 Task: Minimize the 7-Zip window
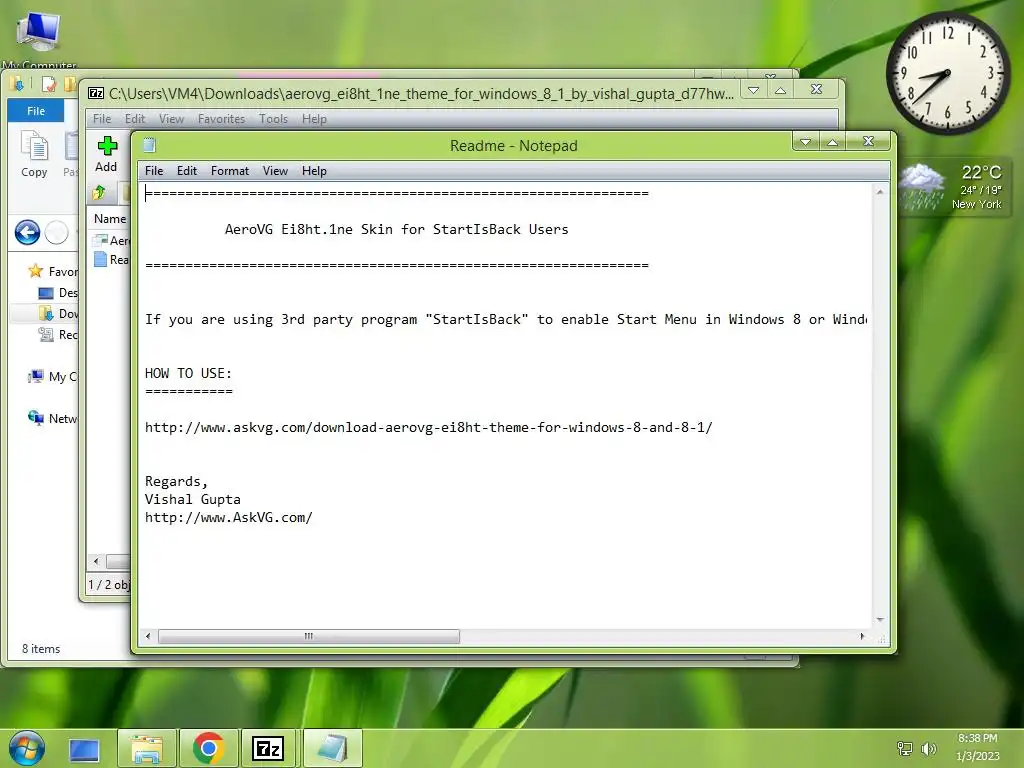[x=753, y=89]
